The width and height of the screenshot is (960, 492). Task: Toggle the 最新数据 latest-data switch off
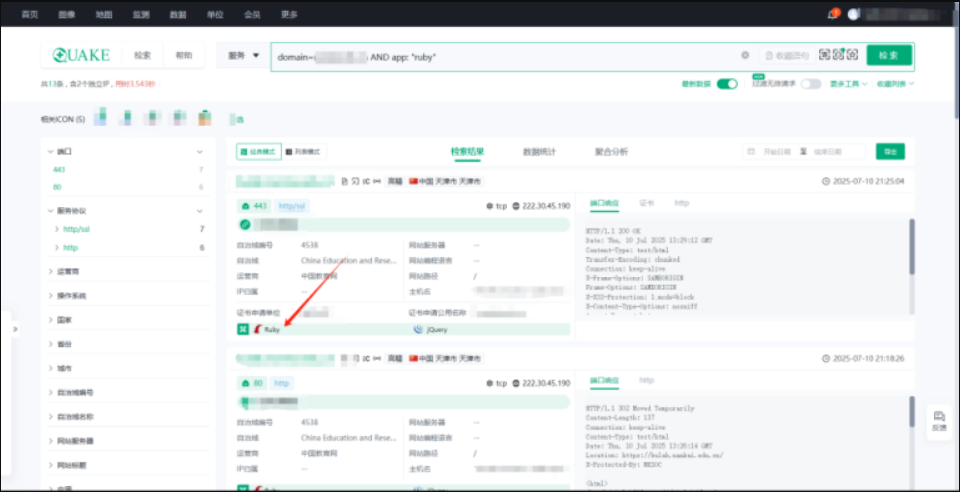pyautogui.click(x=727, y=84)
